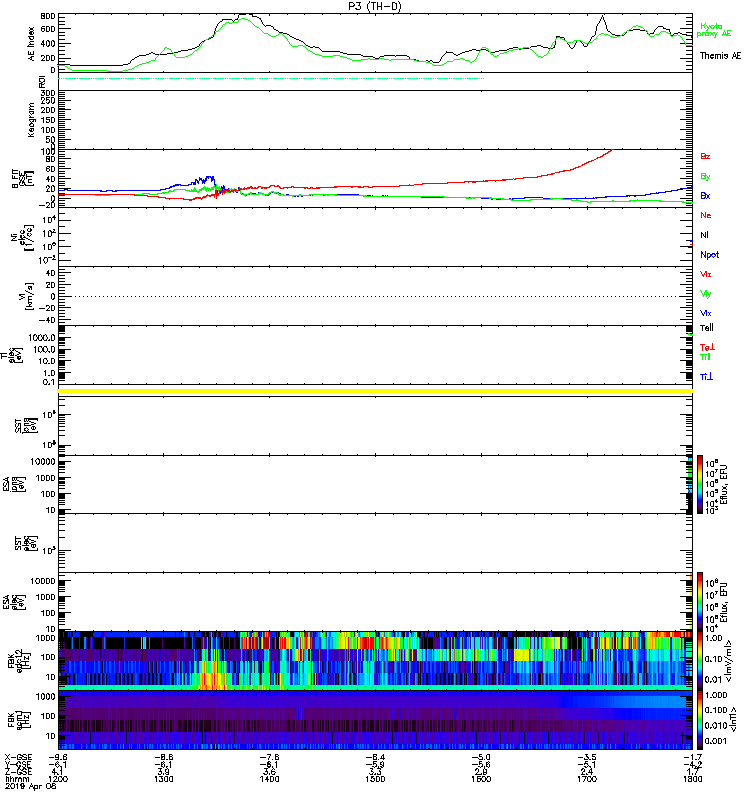Click the X-GSE value "-1.7"
The image size is (750, 800).
692,757
